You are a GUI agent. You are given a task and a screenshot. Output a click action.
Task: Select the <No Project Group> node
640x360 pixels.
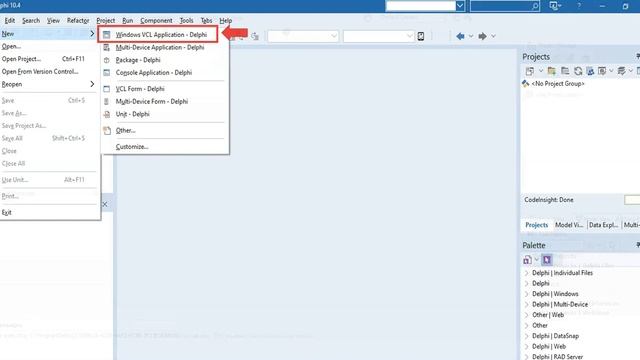pyautogui.click(x=558, y=84)
